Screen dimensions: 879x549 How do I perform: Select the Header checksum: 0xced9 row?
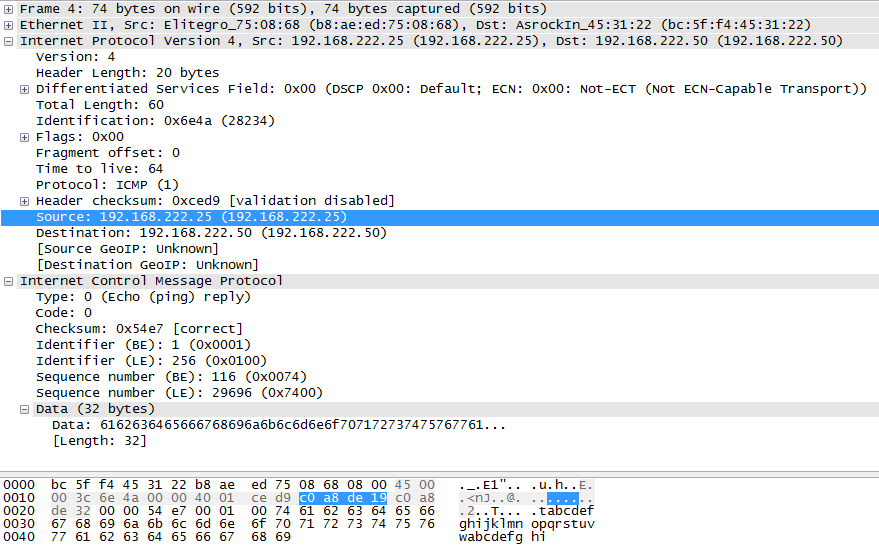215,201
